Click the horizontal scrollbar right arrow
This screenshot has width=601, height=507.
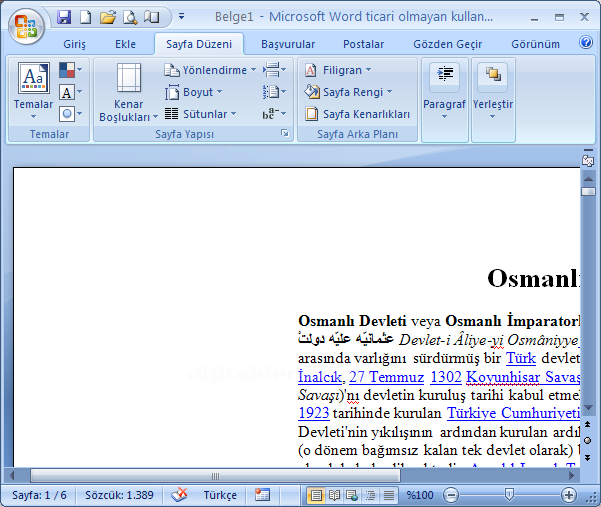pyautogui.click(x=571, y=476)
